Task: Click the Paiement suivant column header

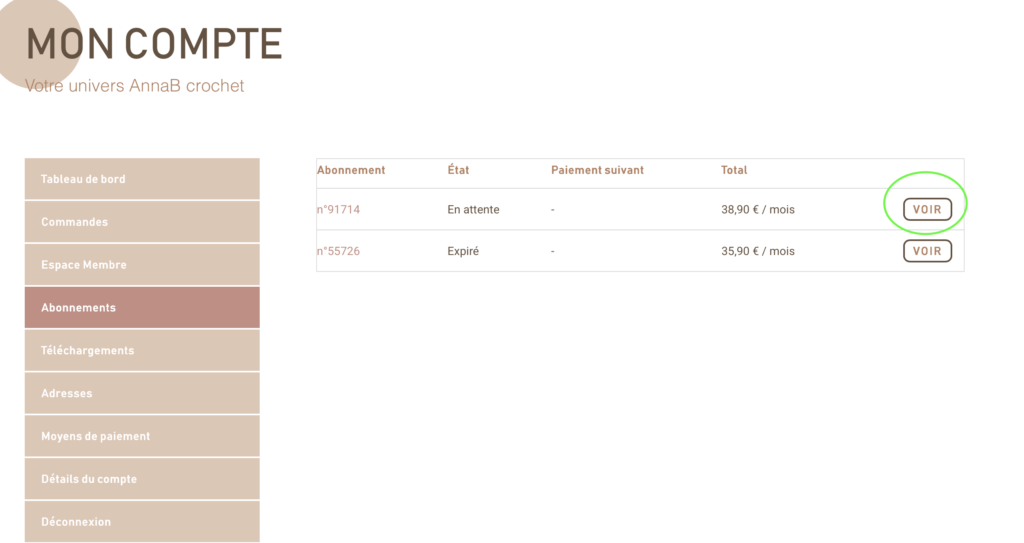Action: coord(597,170)
